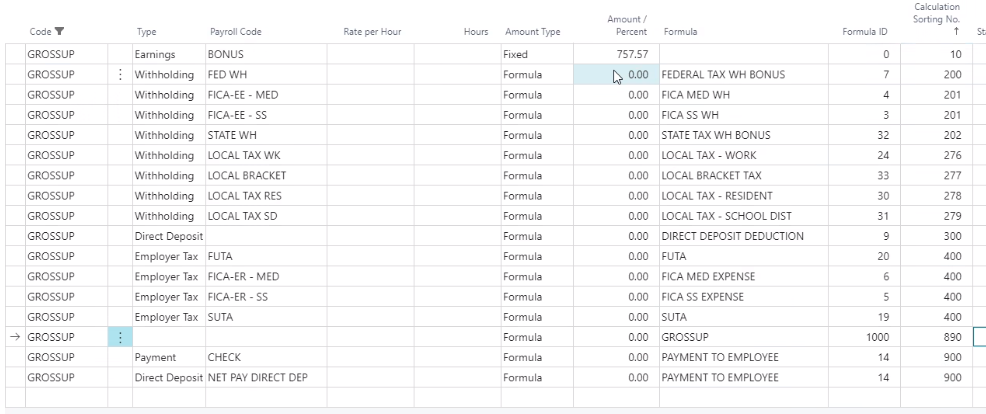Click the Hours column header

476,31
